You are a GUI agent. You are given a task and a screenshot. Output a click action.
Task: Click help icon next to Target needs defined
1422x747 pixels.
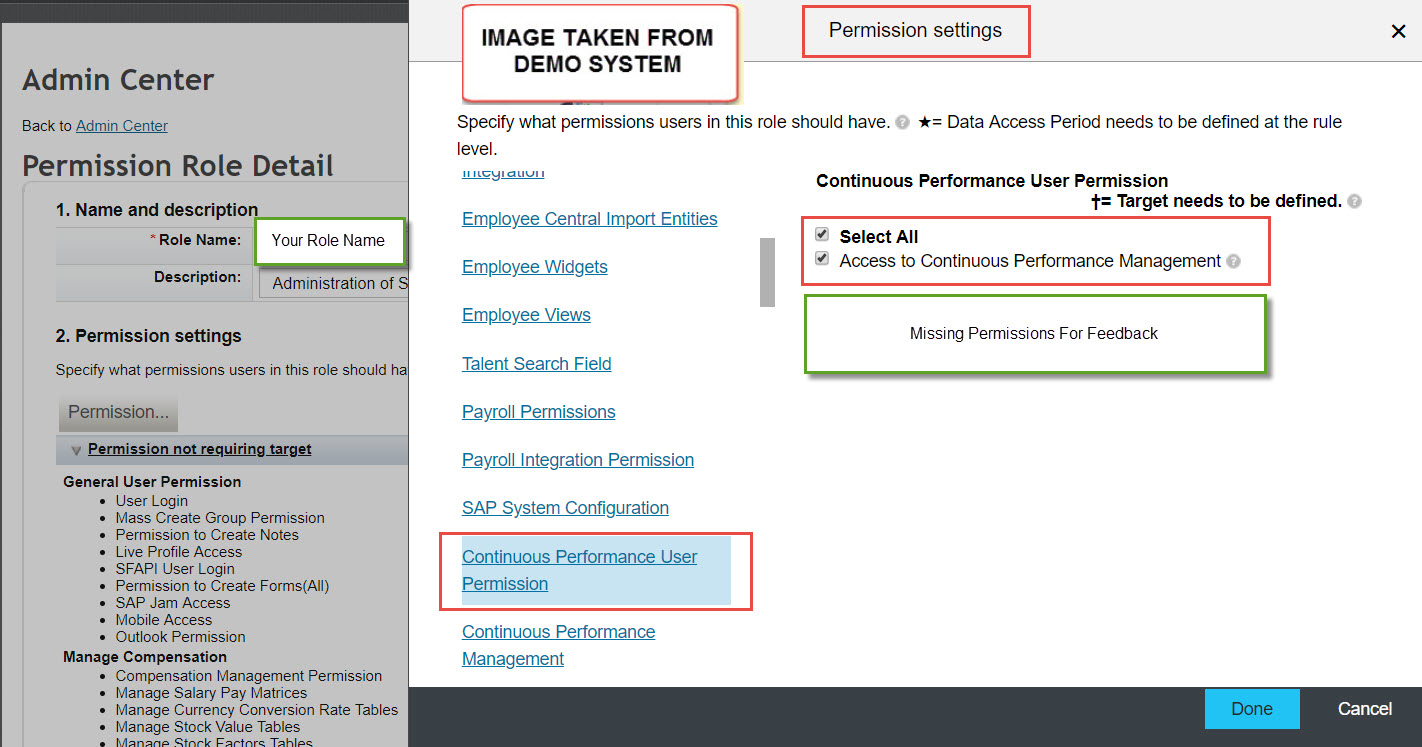pos(1354,201)
